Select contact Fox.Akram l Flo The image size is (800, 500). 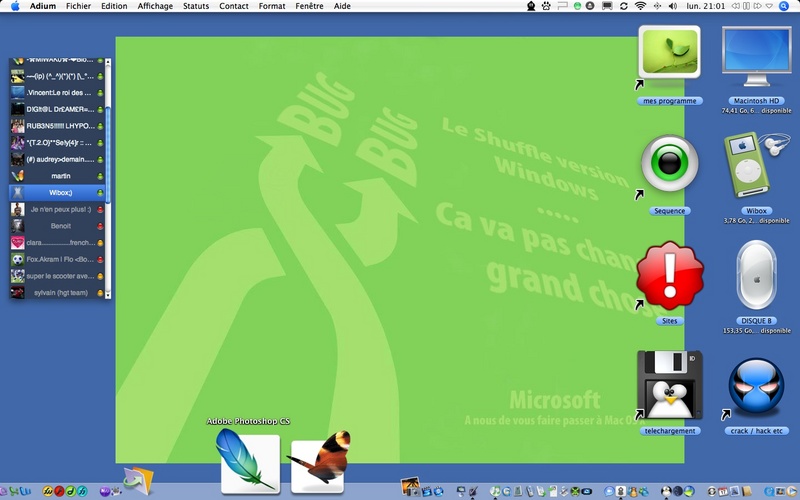(x=57, y=259)
